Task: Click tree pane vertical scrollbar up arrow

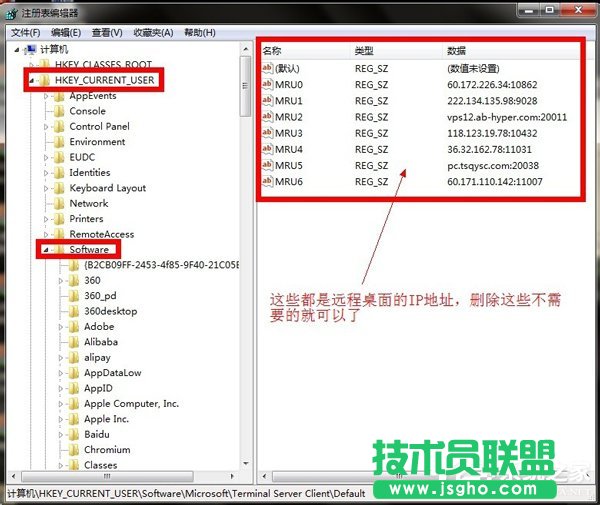Action: coord(246,49)
